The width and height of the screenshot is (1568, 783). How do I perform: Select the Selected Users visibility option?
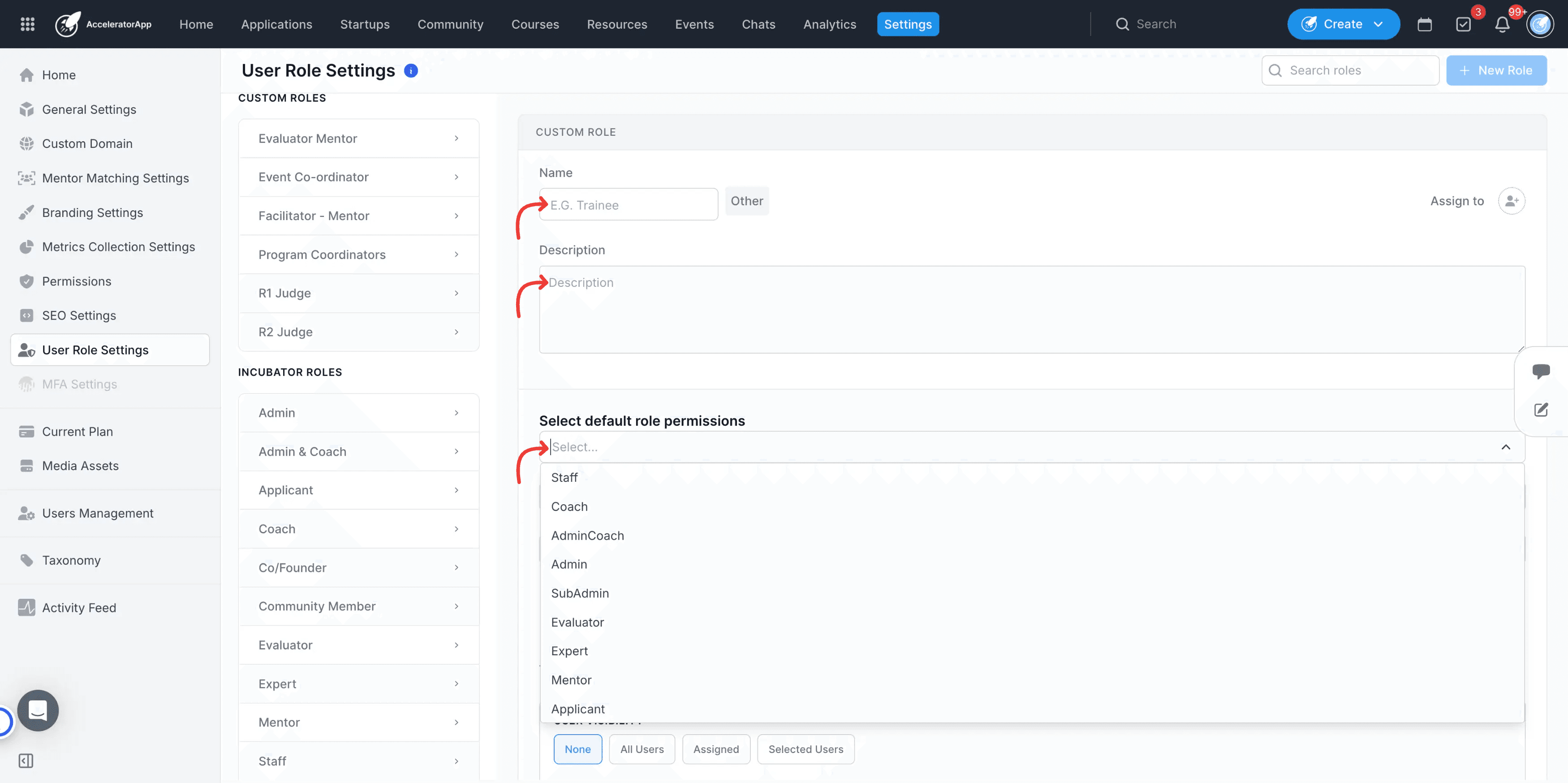[806, 749]
